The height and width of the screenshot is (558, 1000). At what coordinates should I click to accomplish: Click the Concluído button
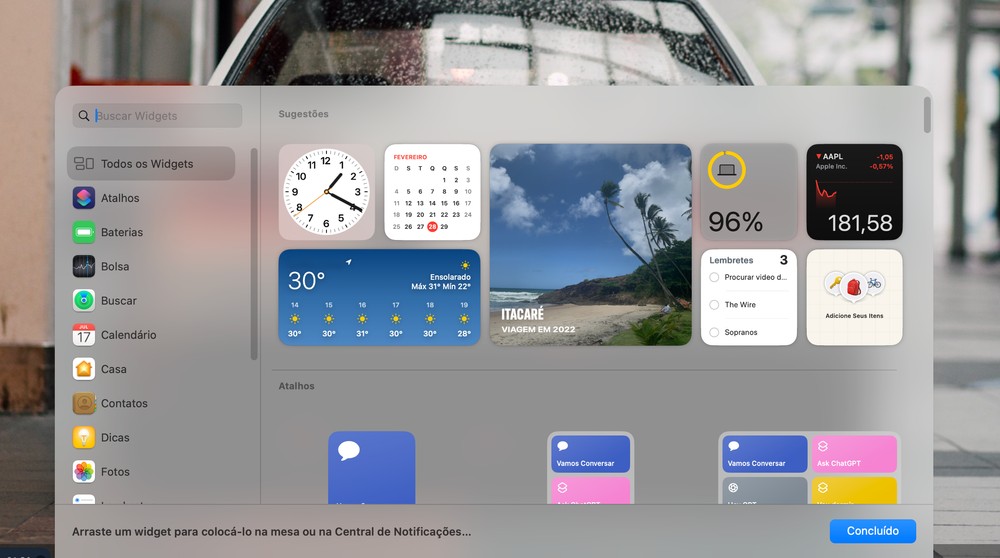point(872,531)
